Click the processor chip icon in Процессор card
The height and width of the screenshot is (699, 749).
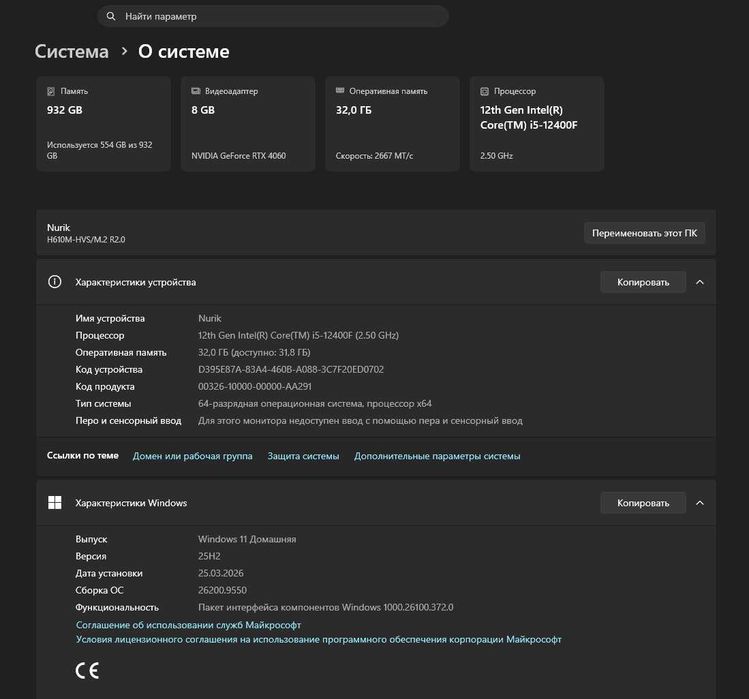484,91
